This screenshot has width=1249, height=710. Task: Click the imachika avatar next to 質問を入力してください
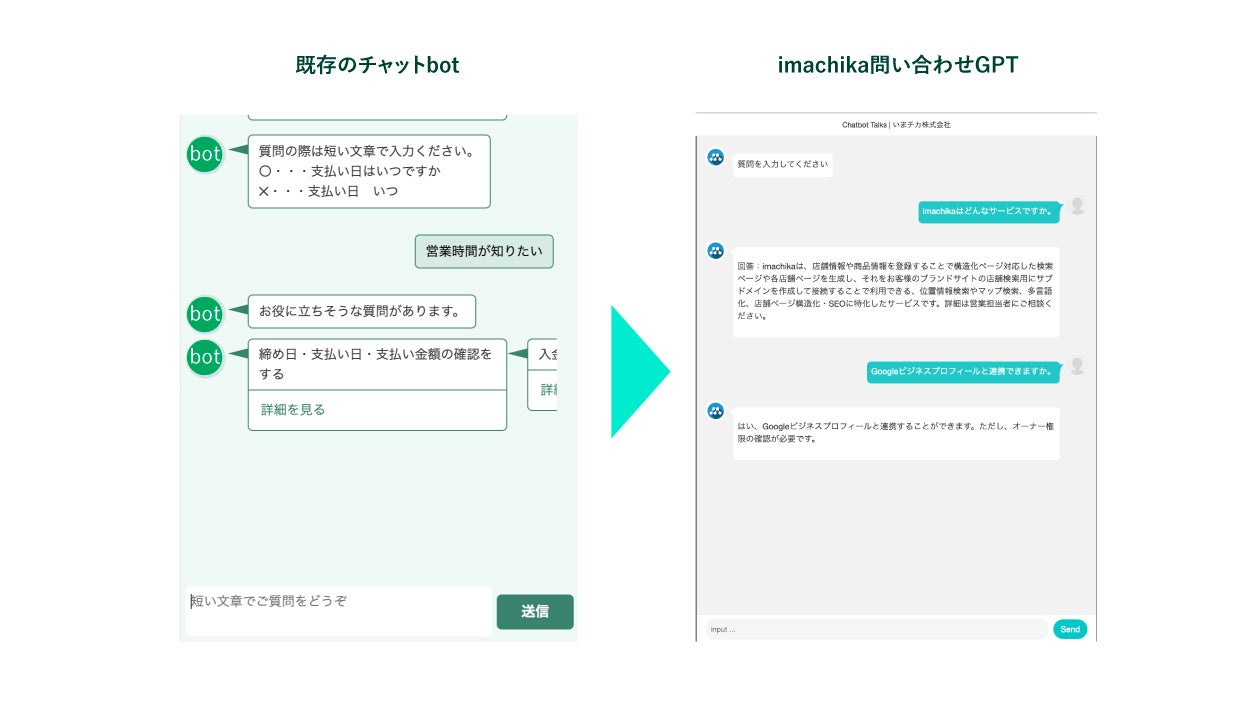[x=716, y=157]
